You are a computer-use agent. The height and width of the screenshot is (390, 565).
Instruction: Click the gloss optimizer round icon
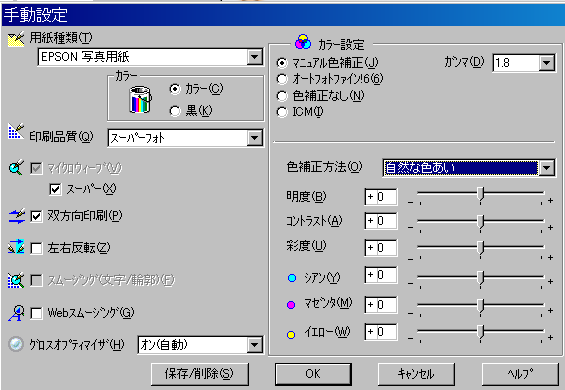(16, 344)
